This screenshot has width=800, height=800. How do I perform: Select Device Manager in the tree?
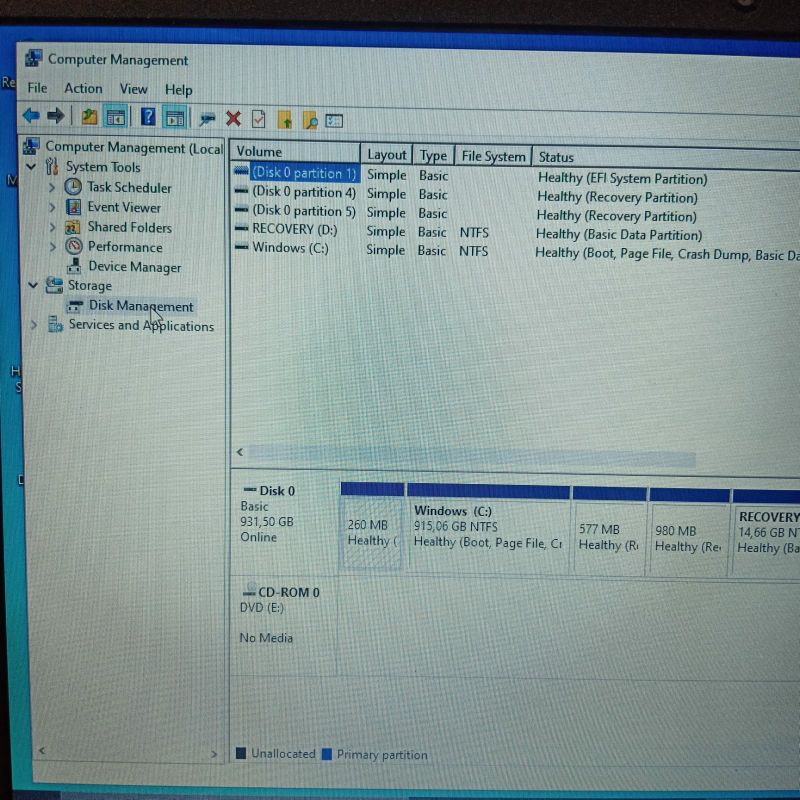click(134, 267)
